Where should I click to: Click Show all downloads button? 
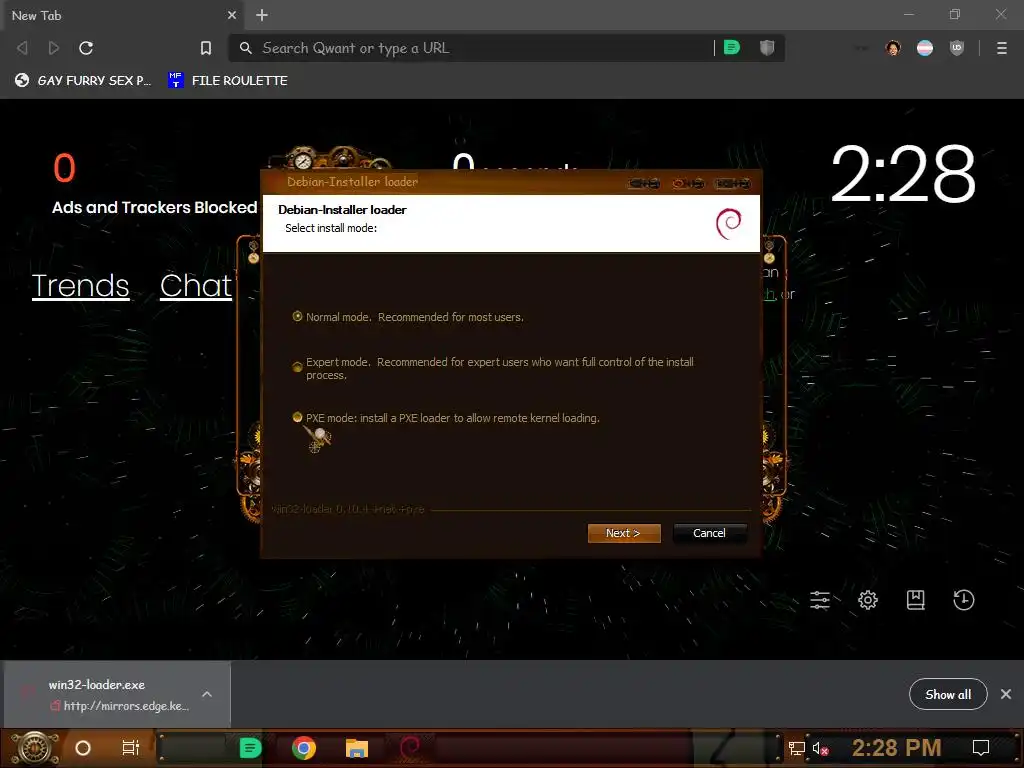tap(948, 694)
